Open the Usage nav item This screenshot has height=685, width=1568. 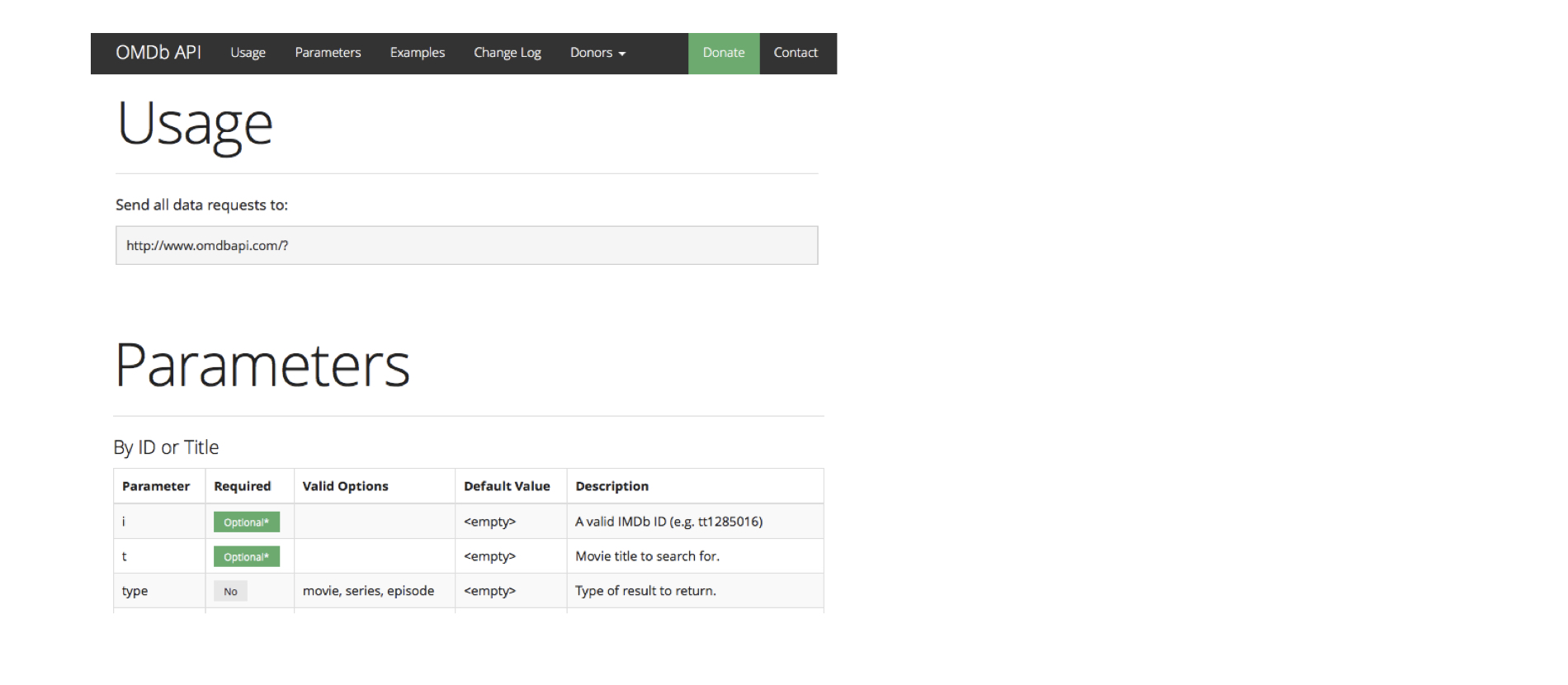point(248,53)
